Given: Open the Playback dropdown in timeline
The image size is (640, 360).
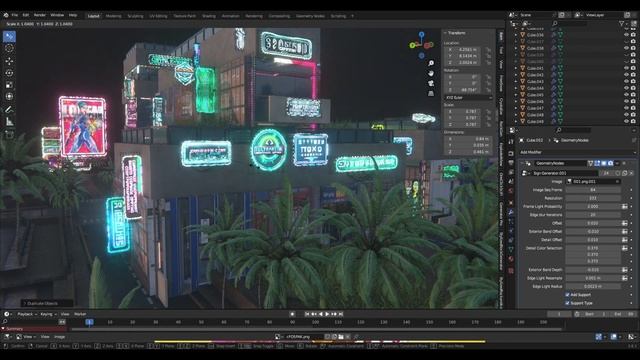Looking at the screenshot, I should click(x=27, y=314).
